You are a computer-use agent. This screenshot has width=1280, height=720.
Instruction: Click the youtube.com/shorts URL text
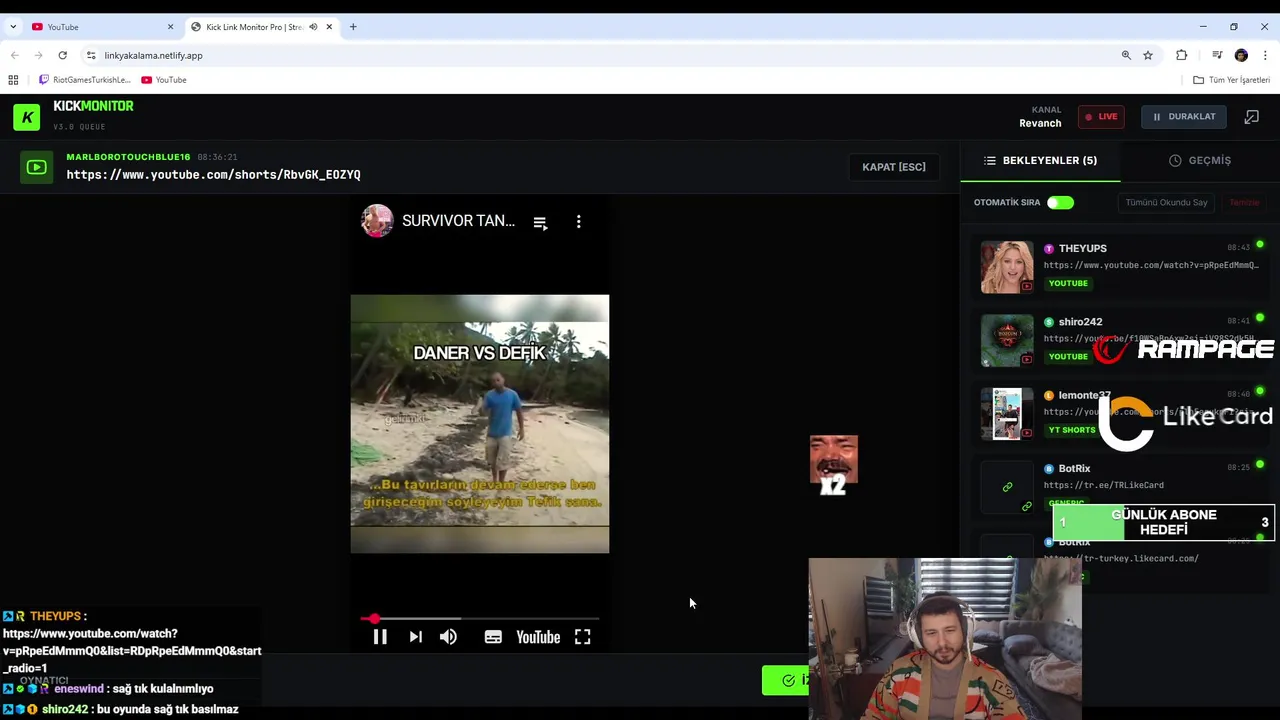click(213, 175)
